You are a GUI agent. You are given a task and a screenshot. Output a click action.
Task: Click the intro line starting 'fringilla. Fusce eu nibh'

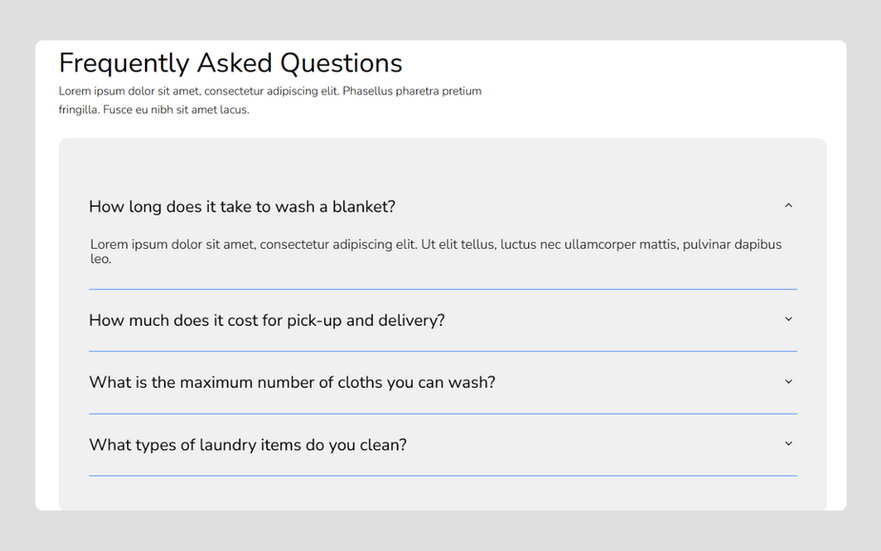tap(153, 110)
